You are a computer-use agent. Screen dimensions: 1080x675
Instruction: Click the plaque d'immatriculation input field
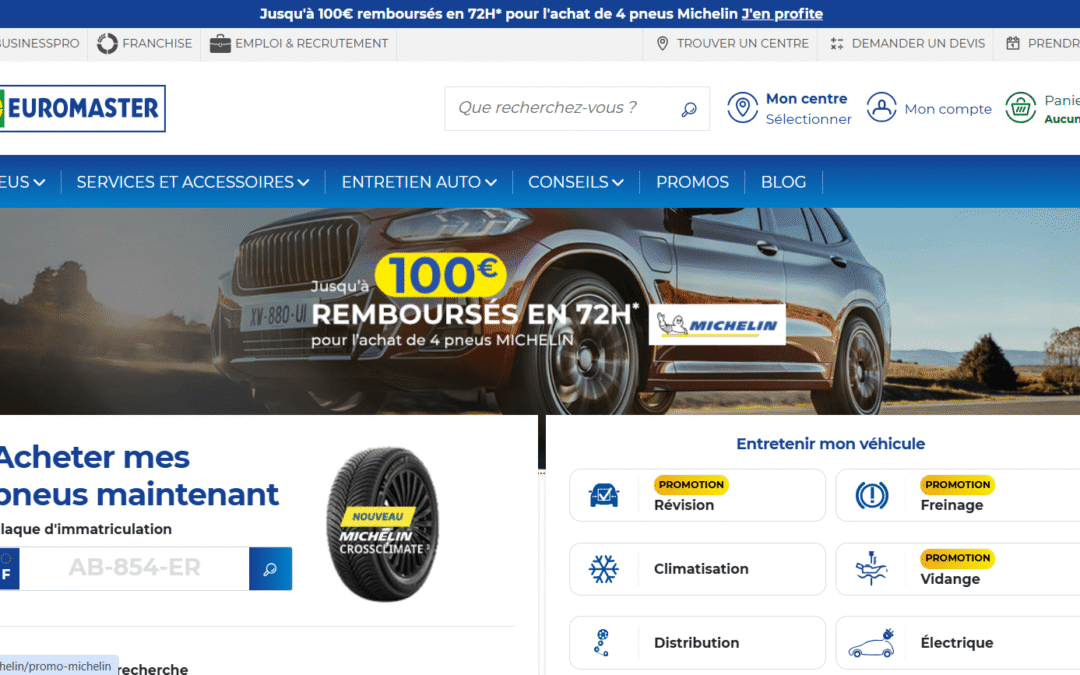coord(134,569)
